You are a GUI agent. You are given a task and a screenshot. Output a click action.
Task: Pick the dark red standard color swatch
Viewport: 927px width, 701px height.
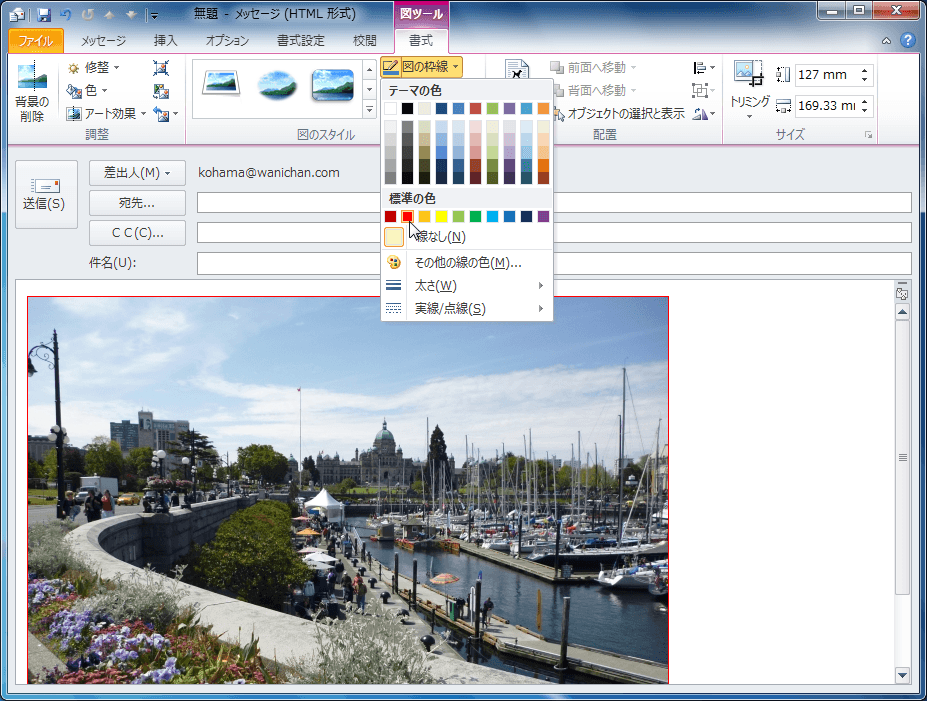tap(390, 216)
